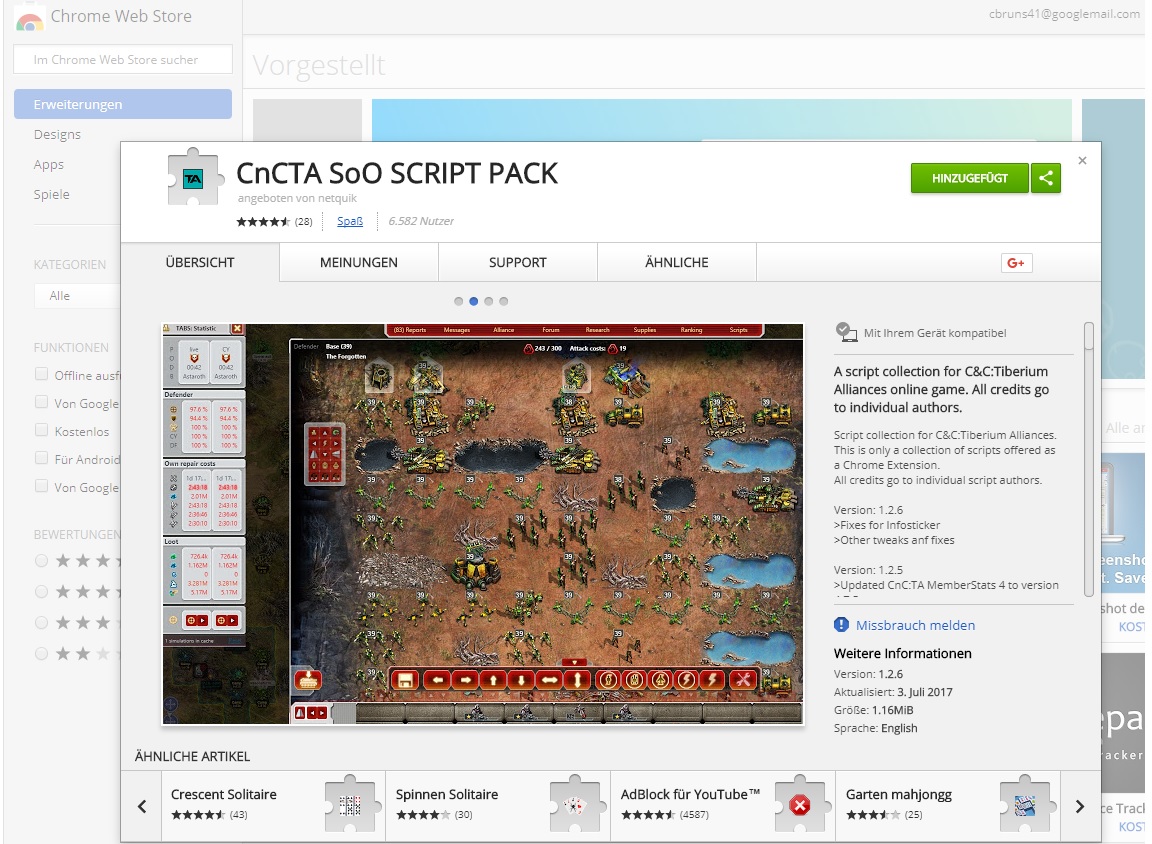Click the Missbrauch melden exclamation icon
This screenshot has width=1152, height=844.
click(x=841, y=624)
